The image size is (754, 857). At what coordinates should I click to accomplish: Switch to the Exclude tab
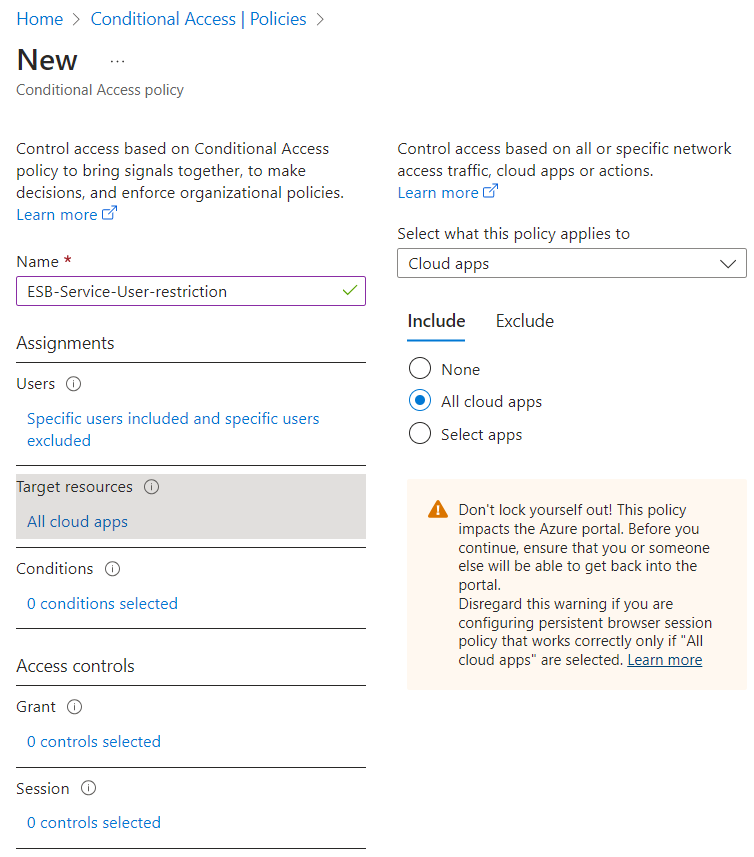coord(525,321)
